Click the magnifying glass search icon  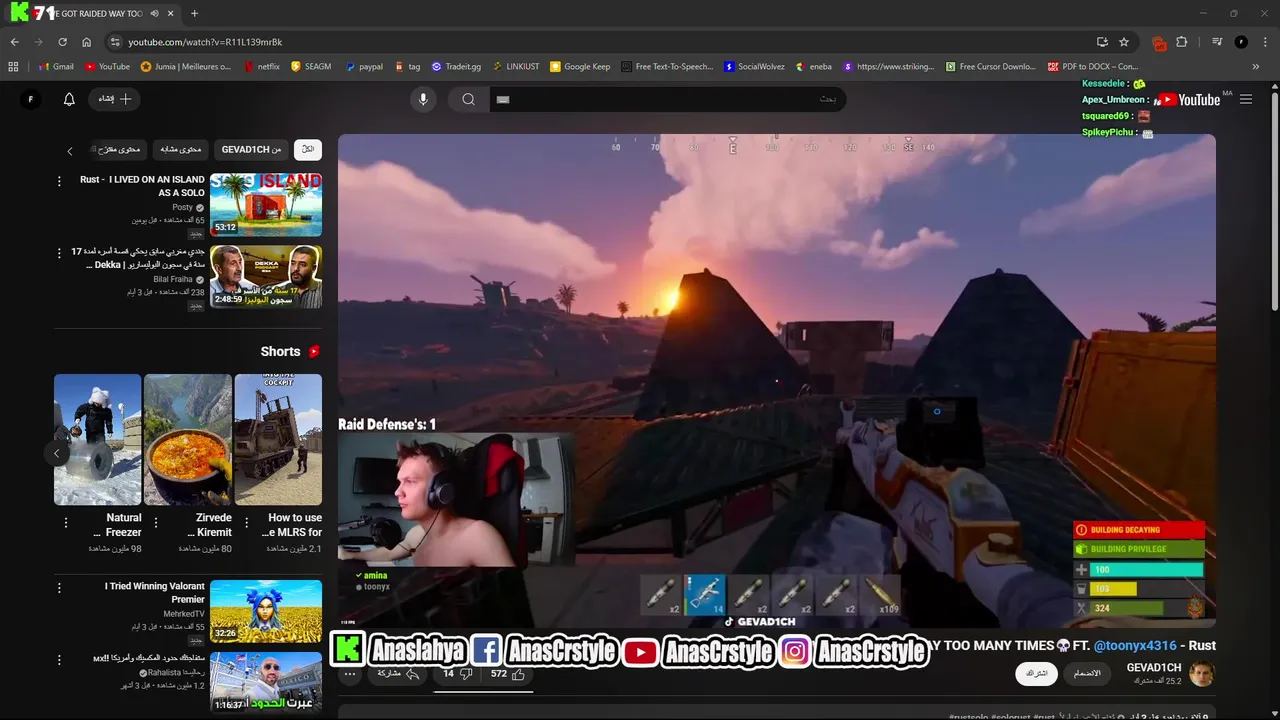tap(468, 99)
